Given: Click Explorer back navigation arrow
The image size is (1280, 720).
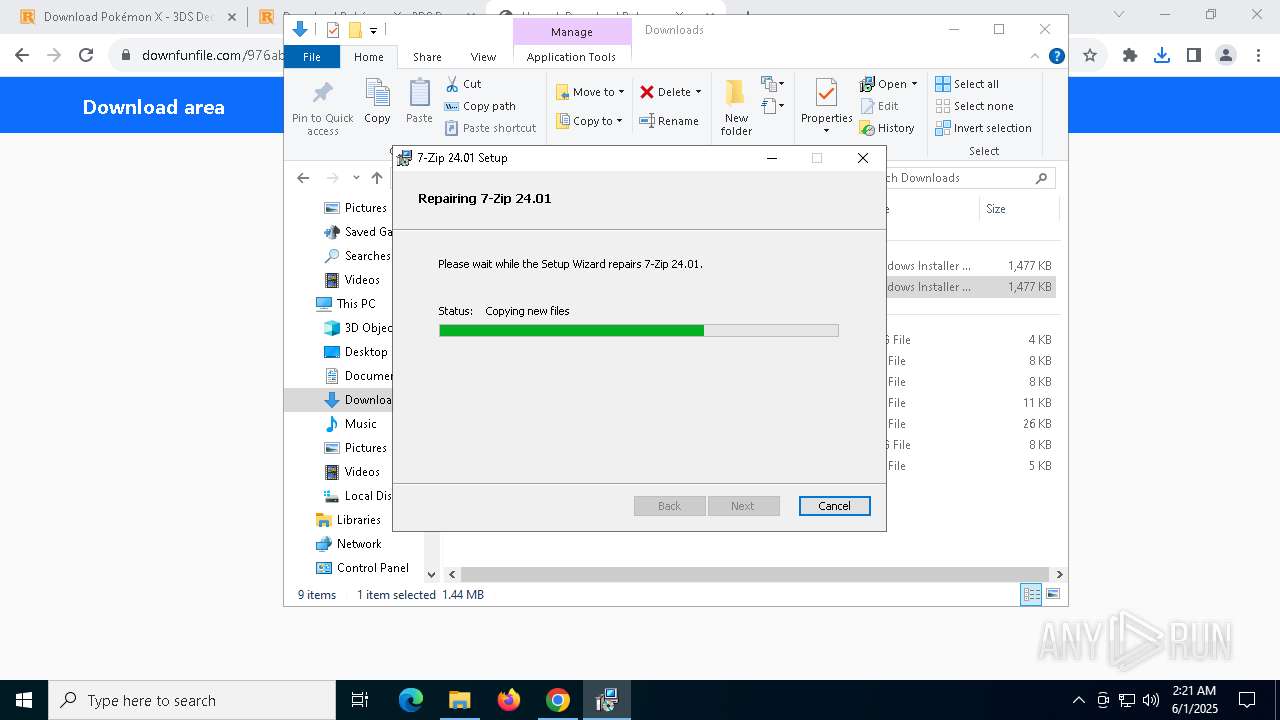Looking at the screenshot, I should point(303,178).
